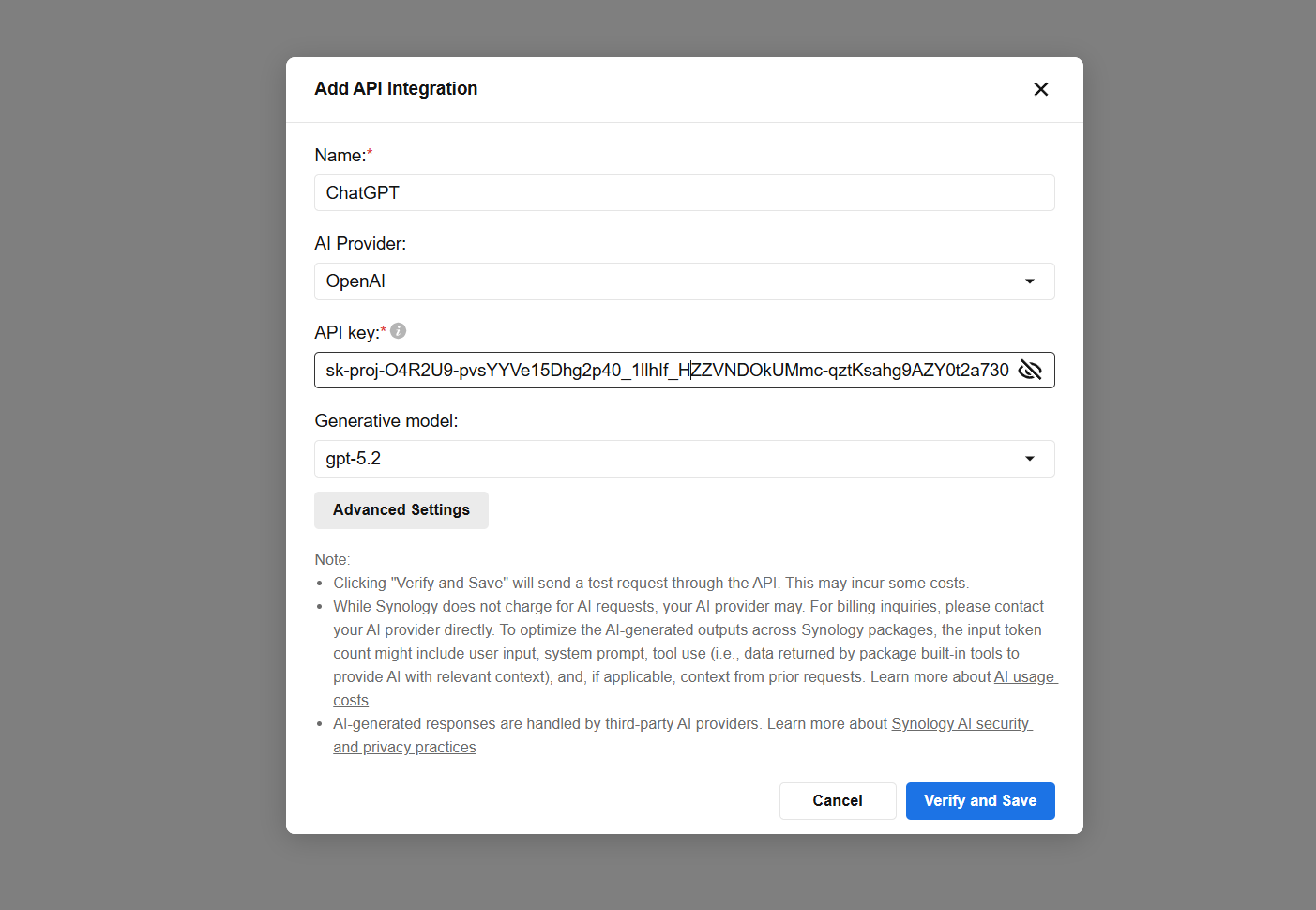Click the Add API Integration dialog title
The width and height of the screenshot is (1316, 910).
396,89
